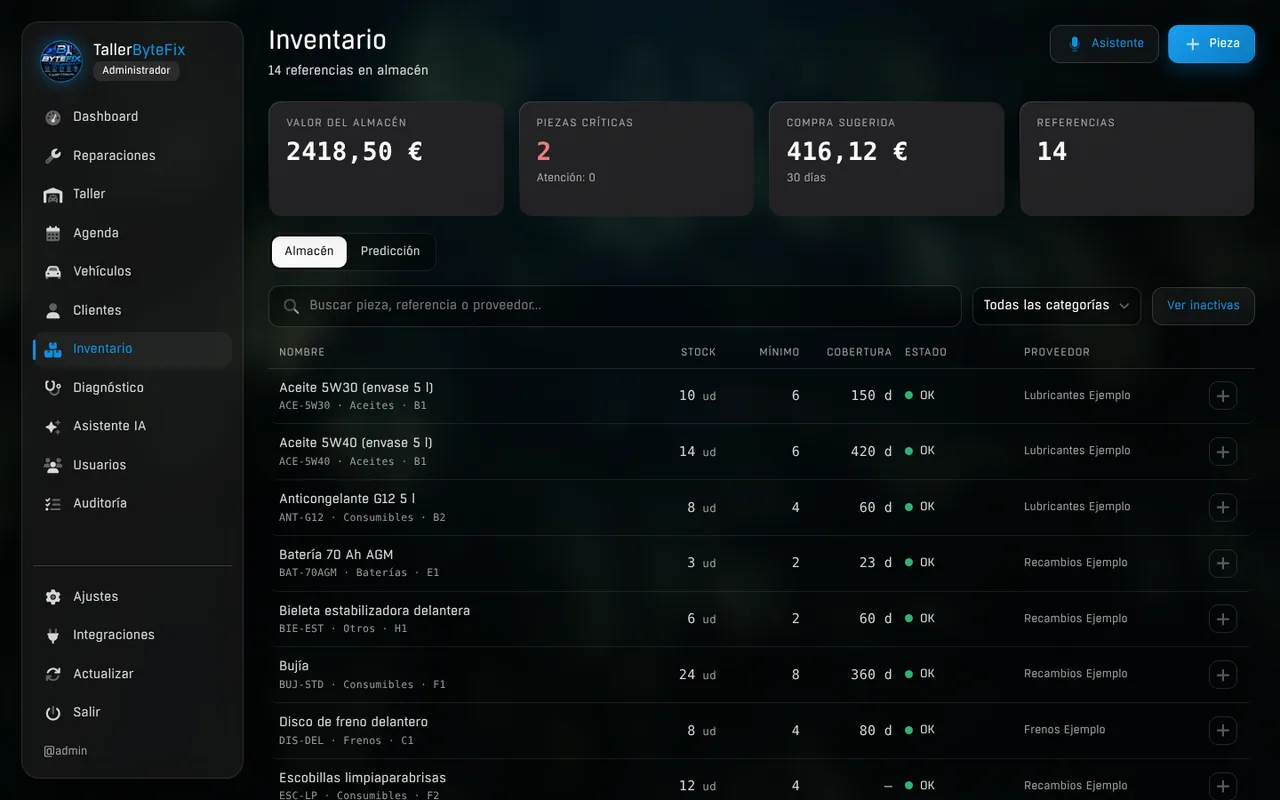Screen dimensions: 1280x800
Task: Click the Referencias card
Action: point(1137,159)
